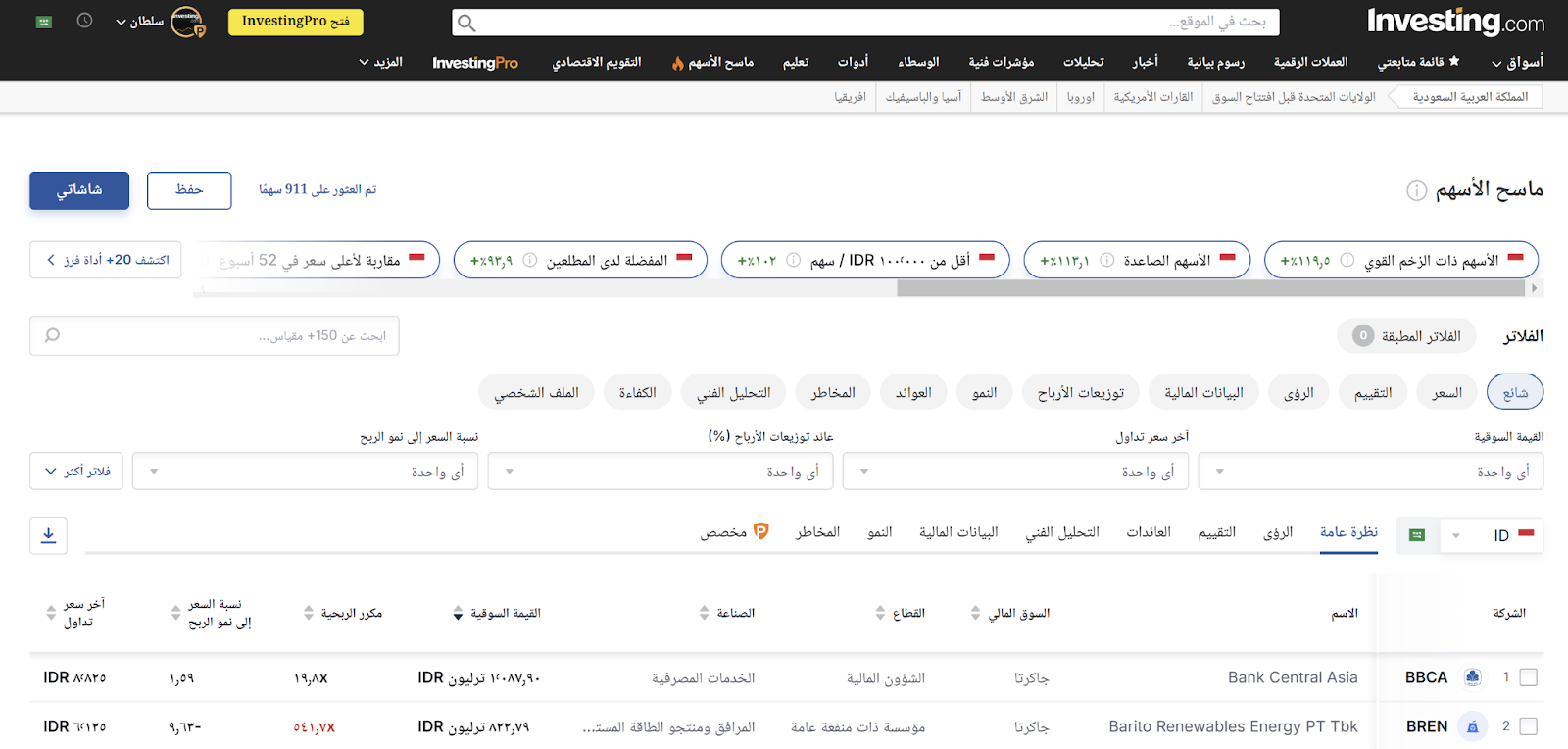The height and width of the screenshot is (749, 1568).
Task: Open the ID country selector dropdown
Action: 1492,535
